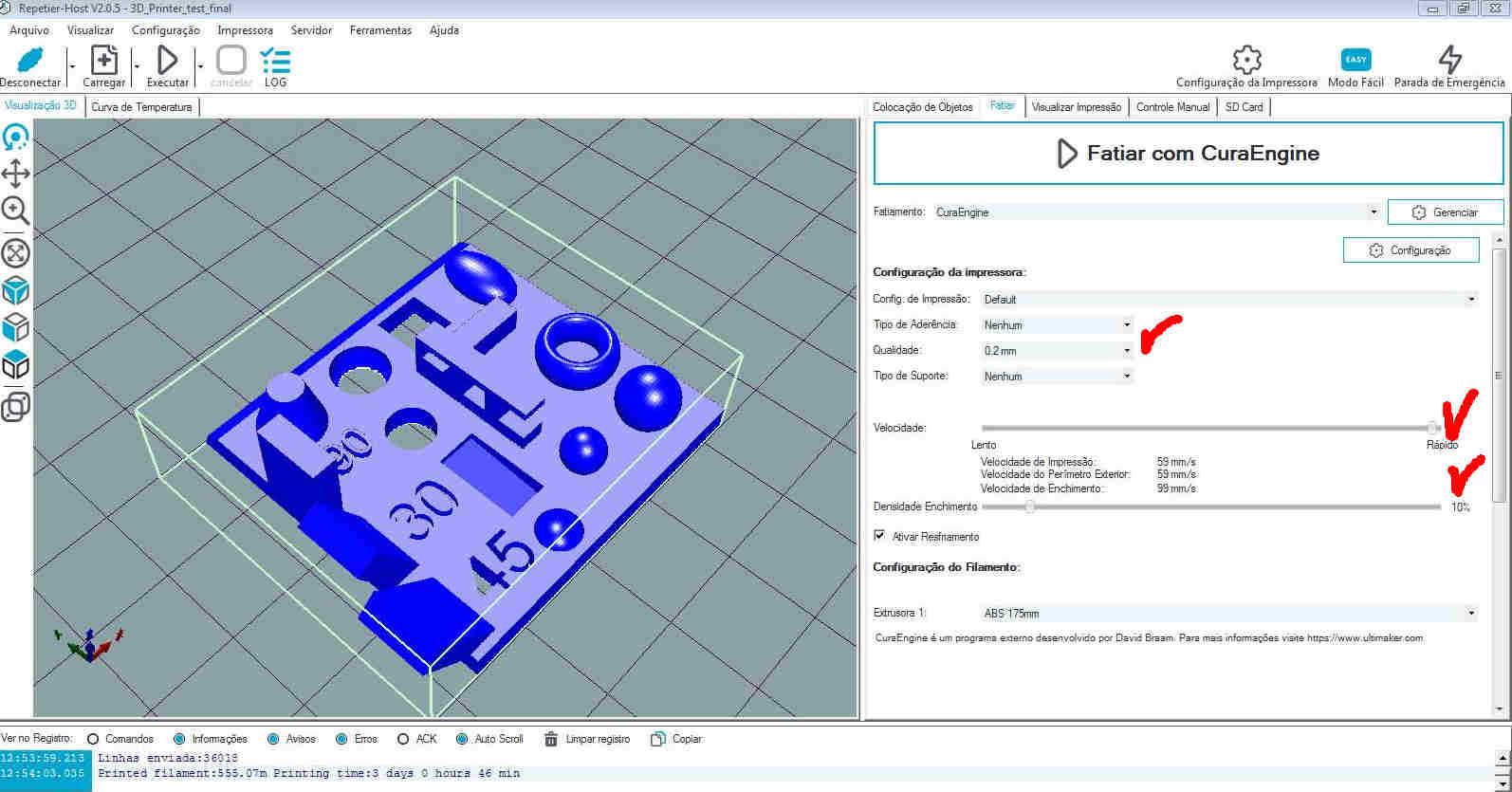
Task: Select the move view arrows tool
Action: [x=15, y=174]
